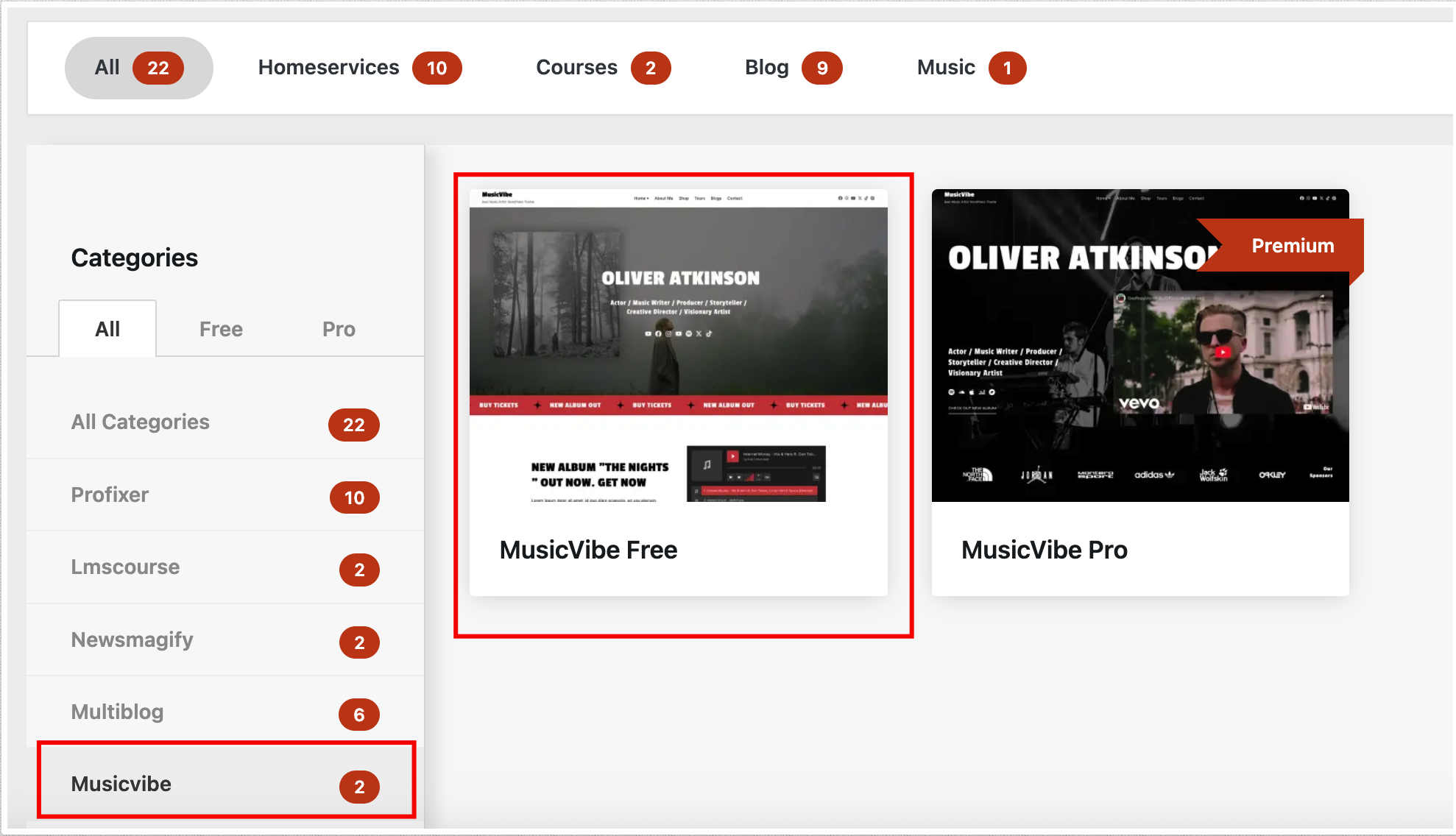
Task: Select the Musicvibe category row
Action: pos(225,784)
